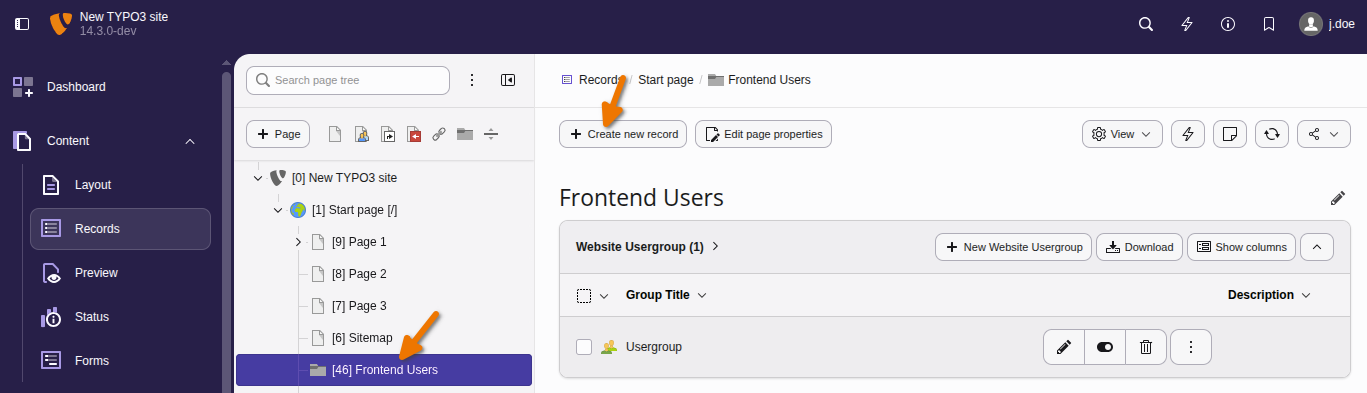The width and height of the screenshot is (1367, 393).
Task: Open the View dropdown
Action: coord(1122,134)
